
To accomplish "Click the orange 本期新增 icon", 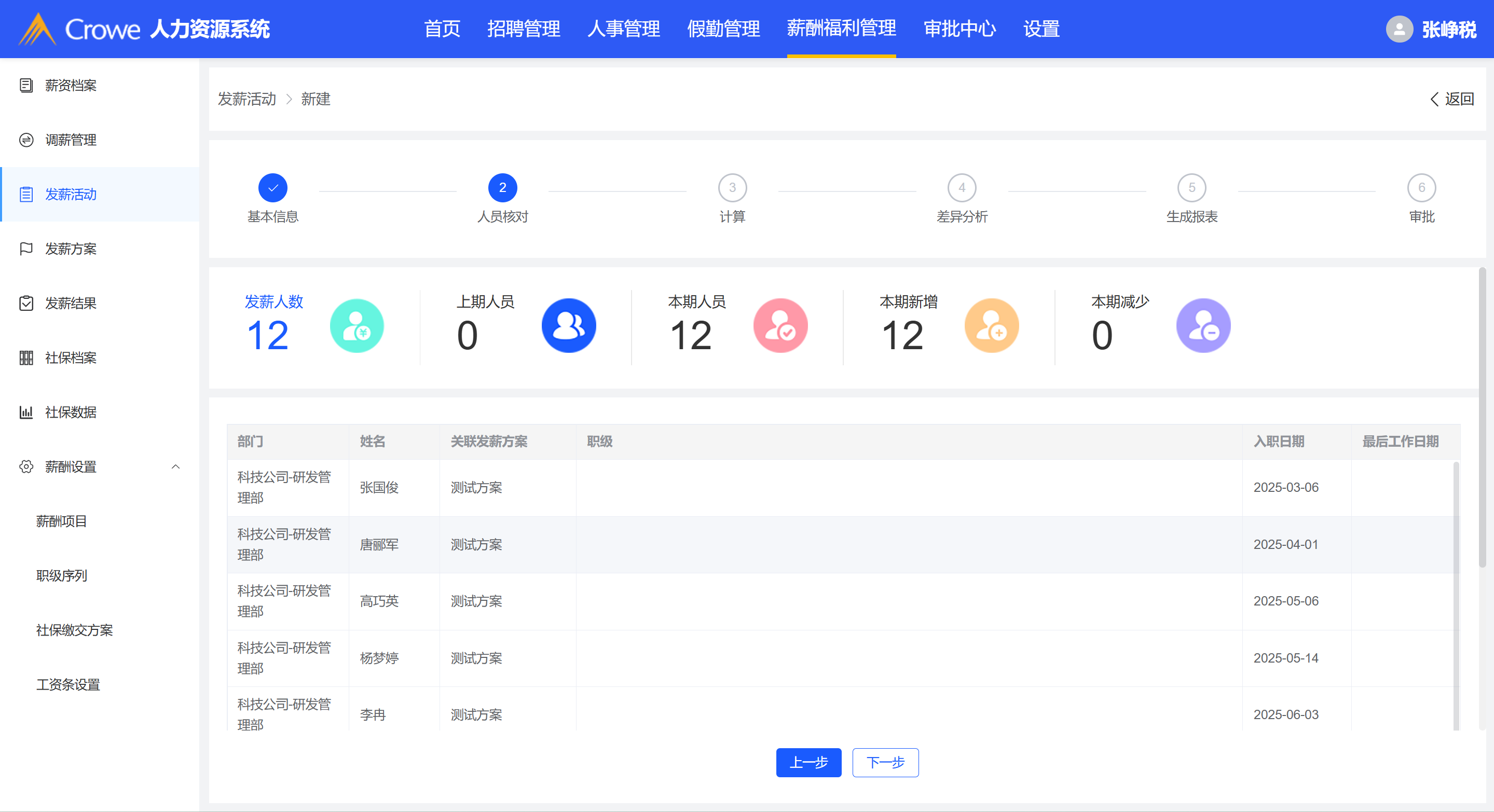I will click(991, 325).
